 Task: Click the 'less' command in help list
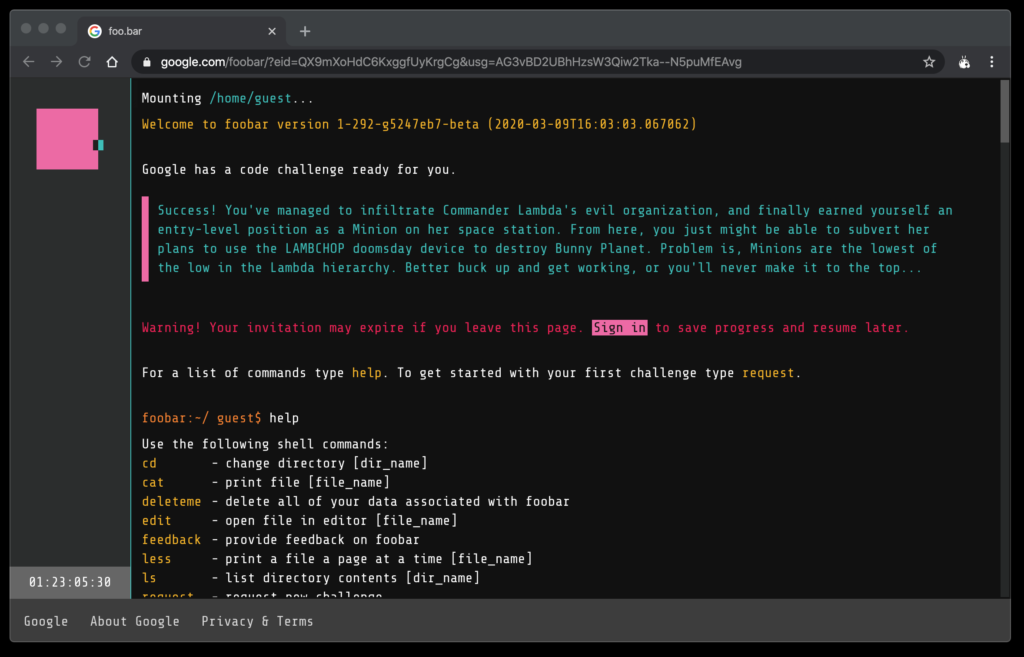point(157,559)
